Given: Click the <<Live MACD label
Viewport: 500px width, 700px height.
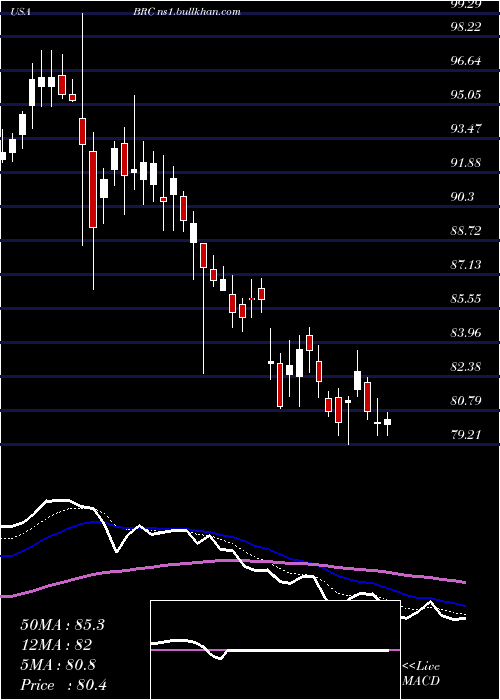Looking at the screenshot, I should (x=421, y=674).
